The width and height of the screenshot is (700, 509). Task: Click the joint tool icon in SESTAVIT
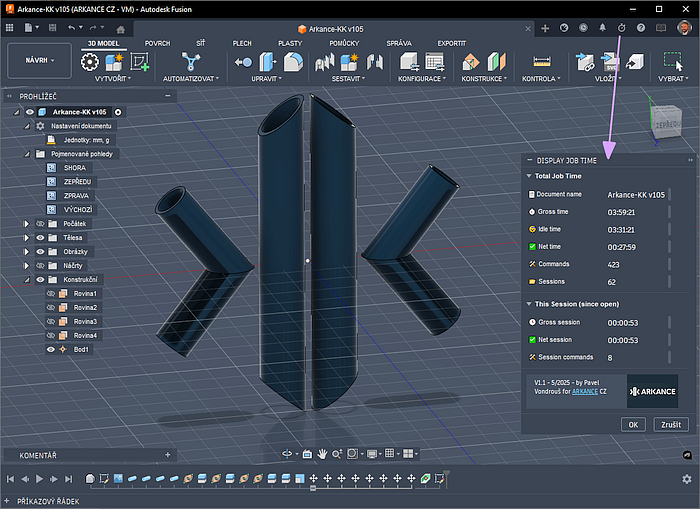[374, 62]
